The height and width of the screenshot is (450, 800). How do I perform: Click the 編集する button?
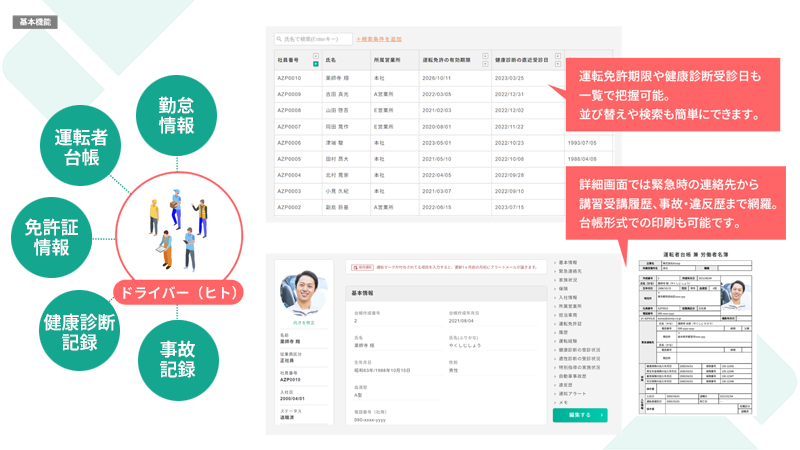[x=579, y=414]
